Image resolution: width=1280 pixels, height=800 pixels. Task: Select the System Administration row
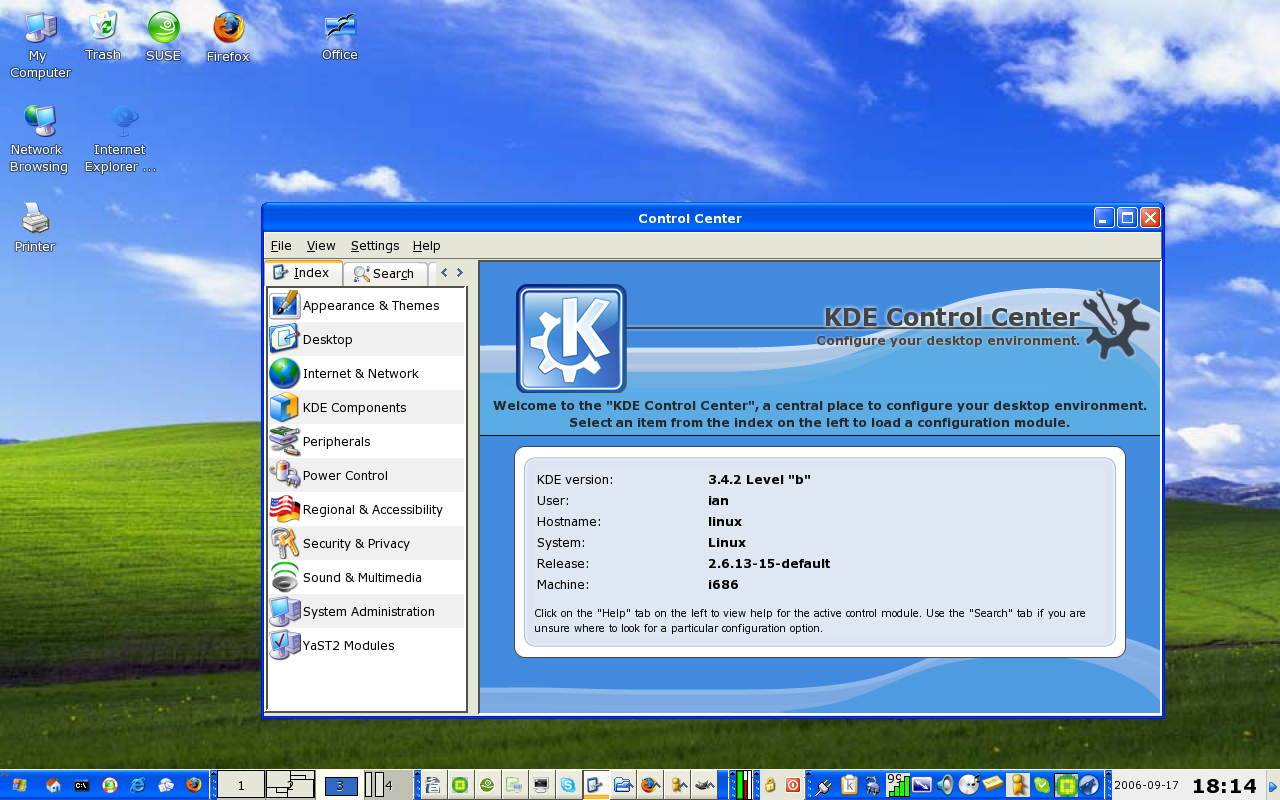(366, 611)
